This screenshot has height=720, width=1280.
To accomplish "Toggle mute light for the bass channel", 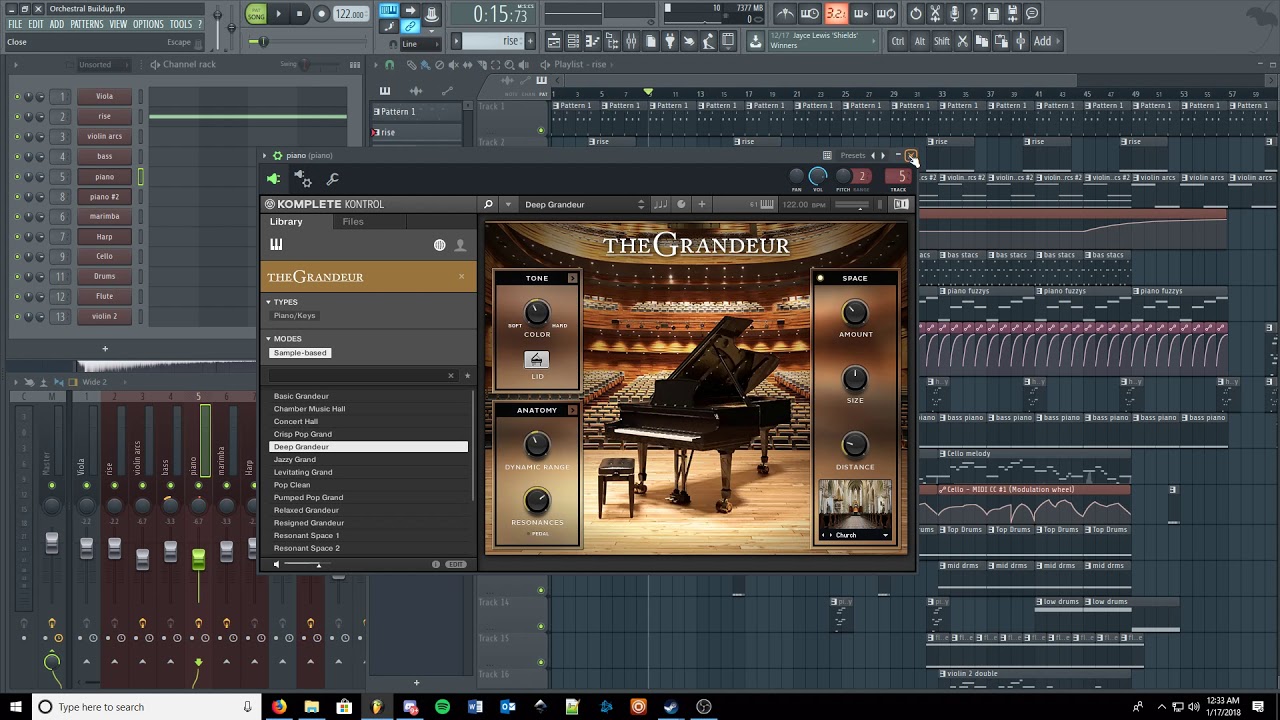I will [16, 156].
